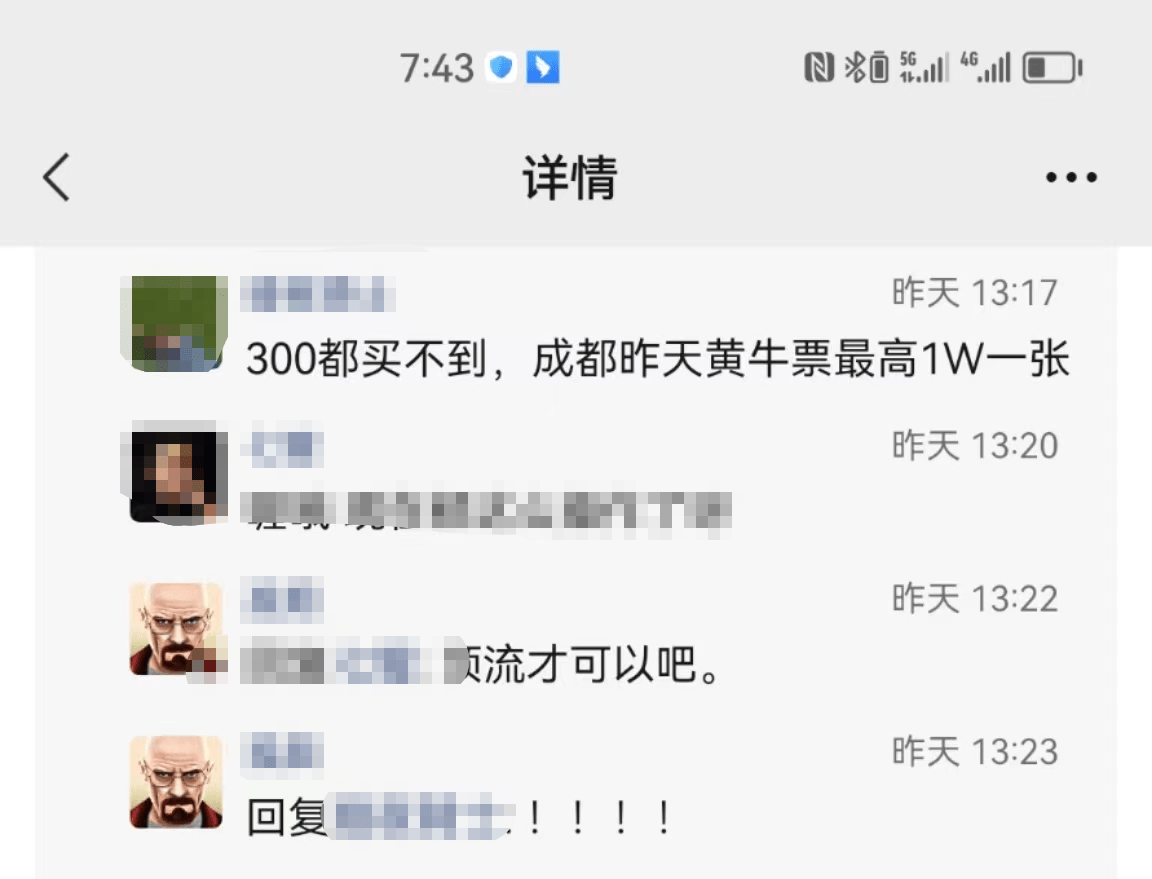This screenshot has width=1152, height=879.
Task: Tap the back arrow icon
Action: point(56,177)
